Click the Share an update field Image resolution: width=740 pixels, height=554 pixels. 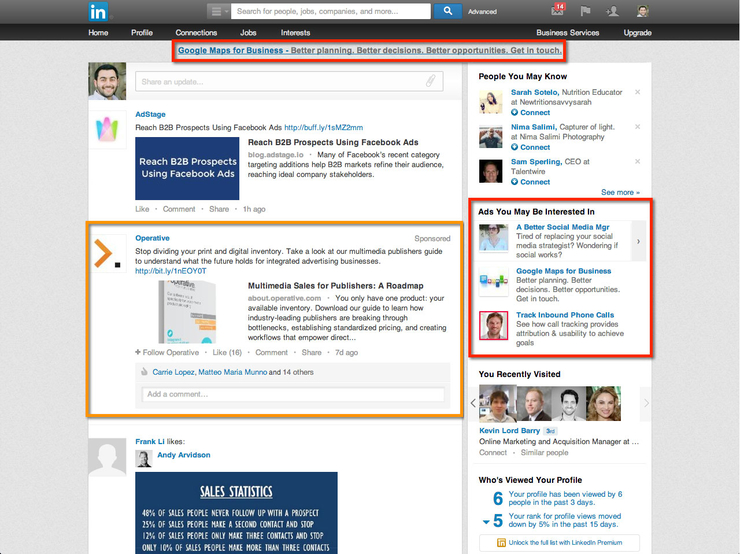[289, 82]
